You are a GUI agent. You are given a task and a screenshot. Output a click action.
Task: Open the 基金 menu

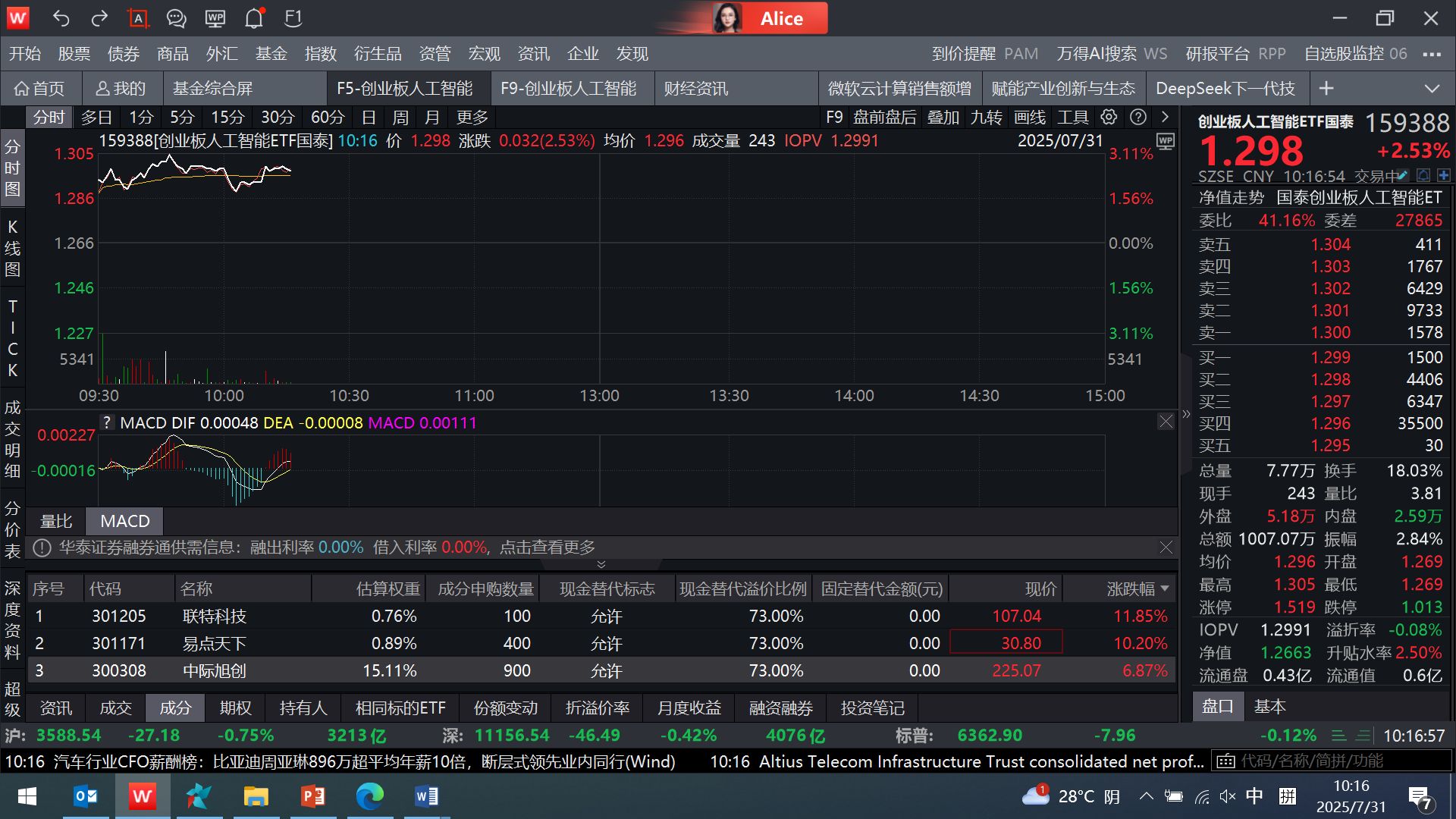point(271,54)
